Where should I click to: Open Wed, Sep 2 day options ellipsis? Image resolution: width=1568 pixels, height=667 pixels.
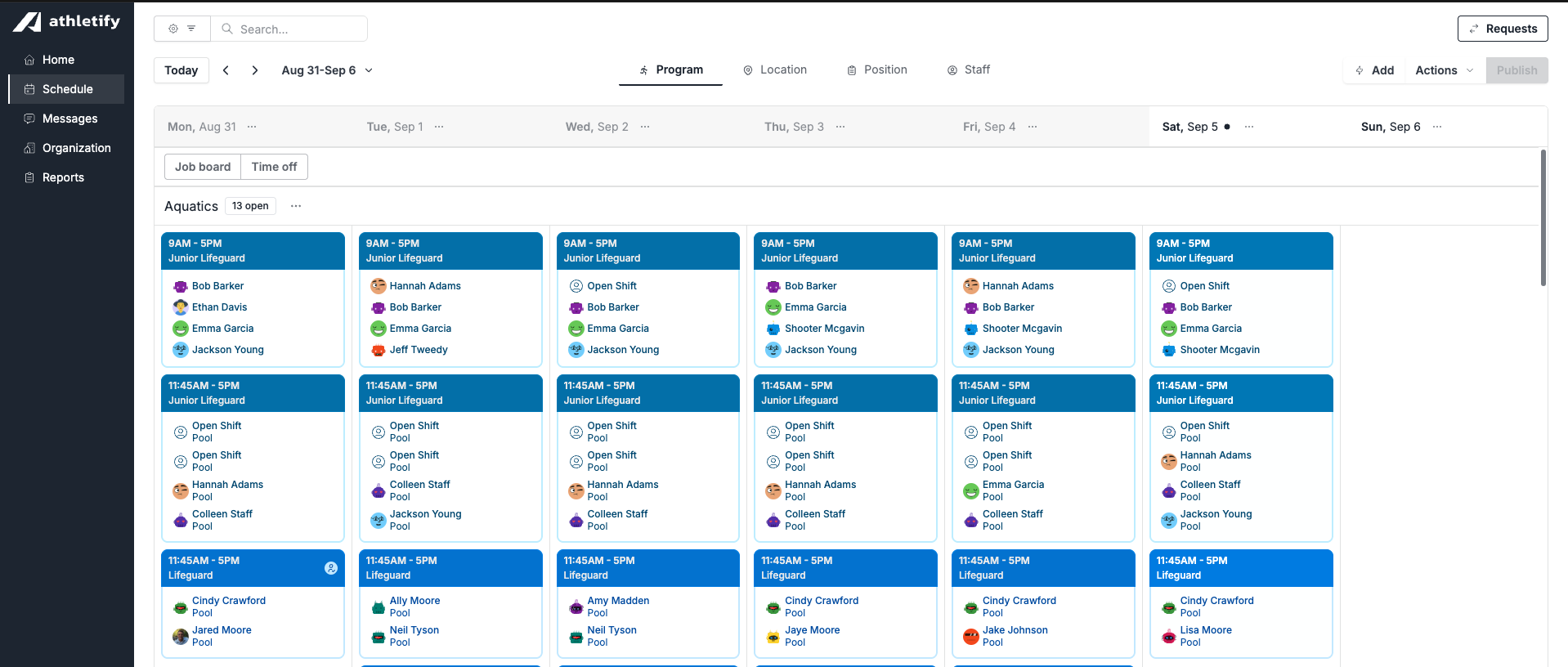pos(645,127)
